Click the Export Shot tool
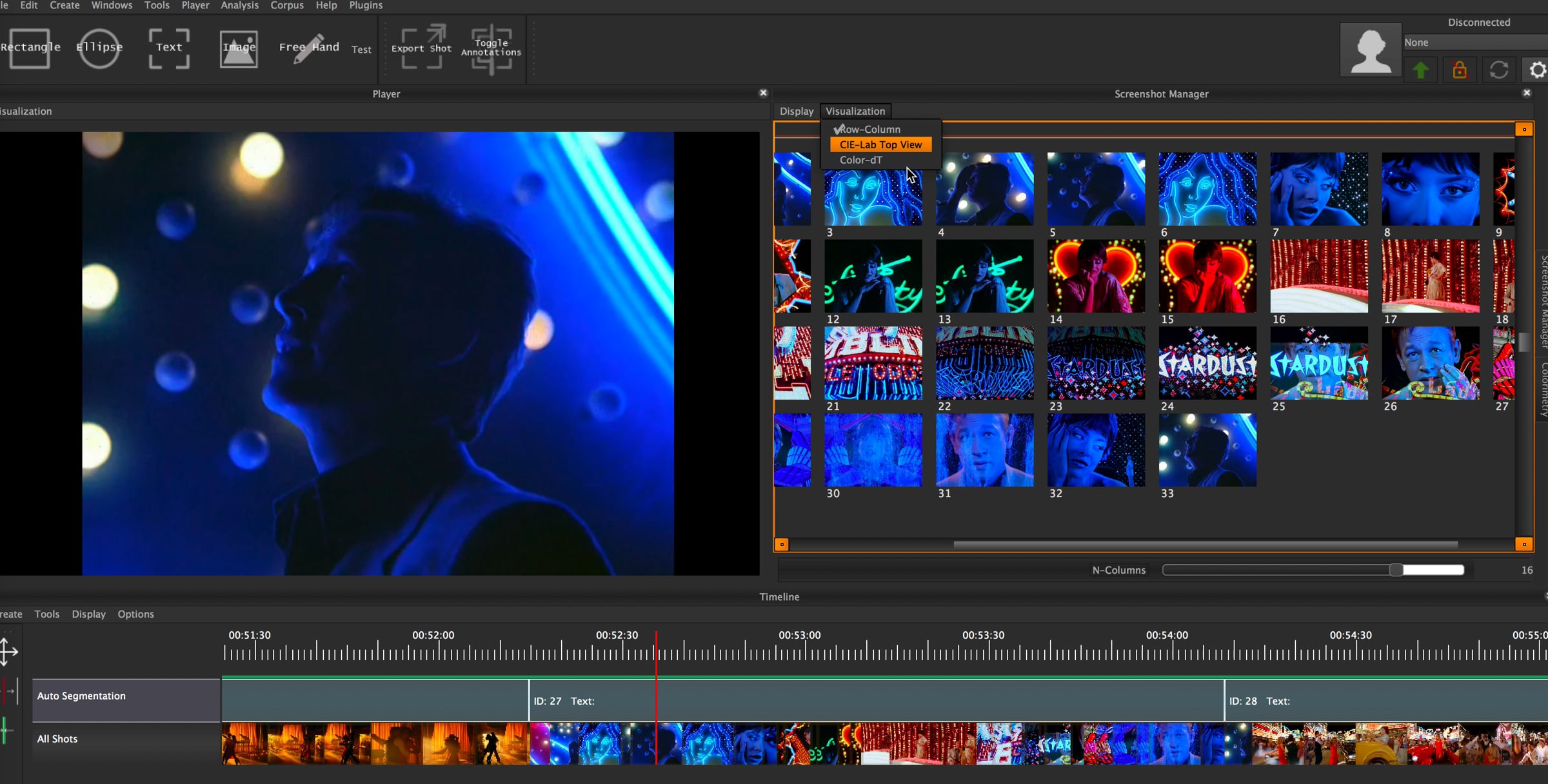 (422, 47)
